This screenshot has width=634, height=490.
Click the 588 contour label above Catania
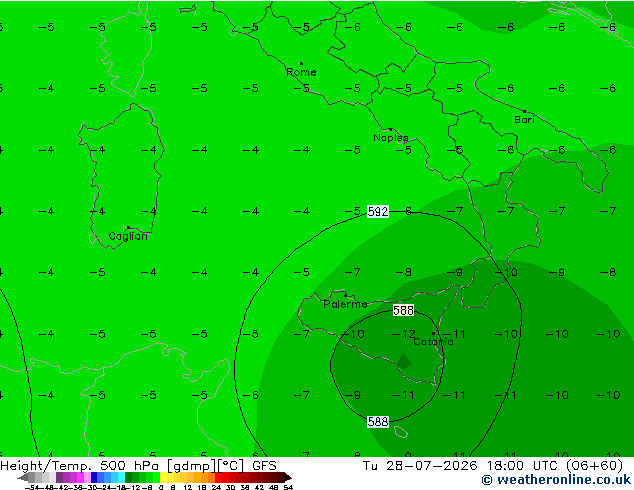tap(403, 310)
